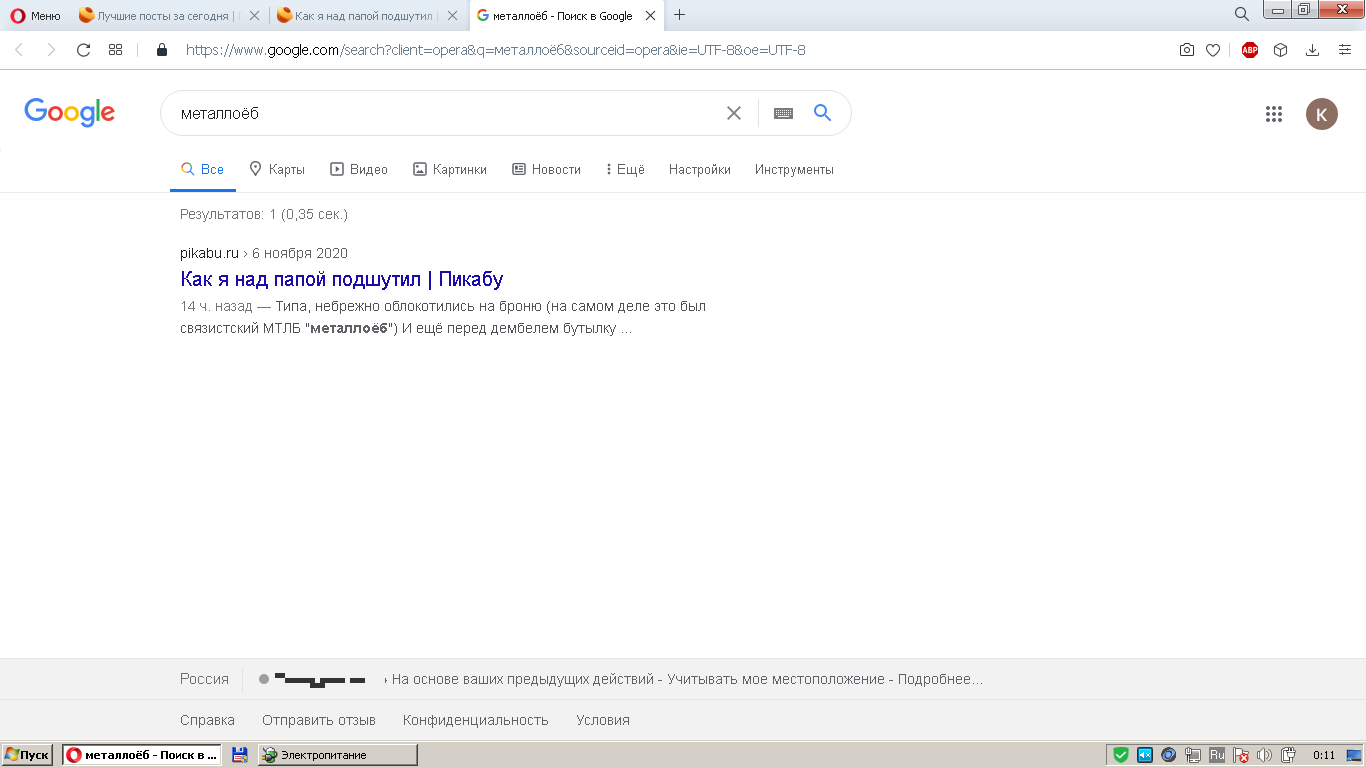
Task: Open the Opera Меню button
Action: pos(36,15)
